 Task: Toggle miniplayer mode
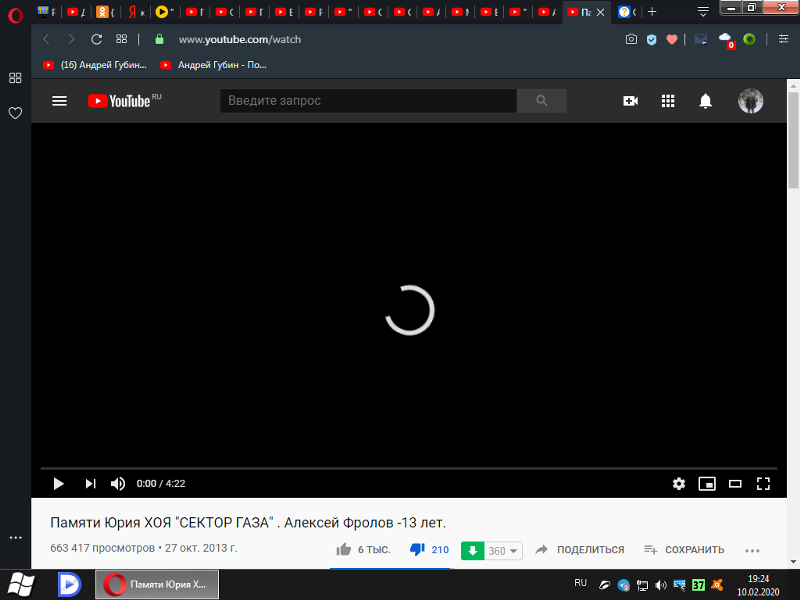(x=707, y=483)
